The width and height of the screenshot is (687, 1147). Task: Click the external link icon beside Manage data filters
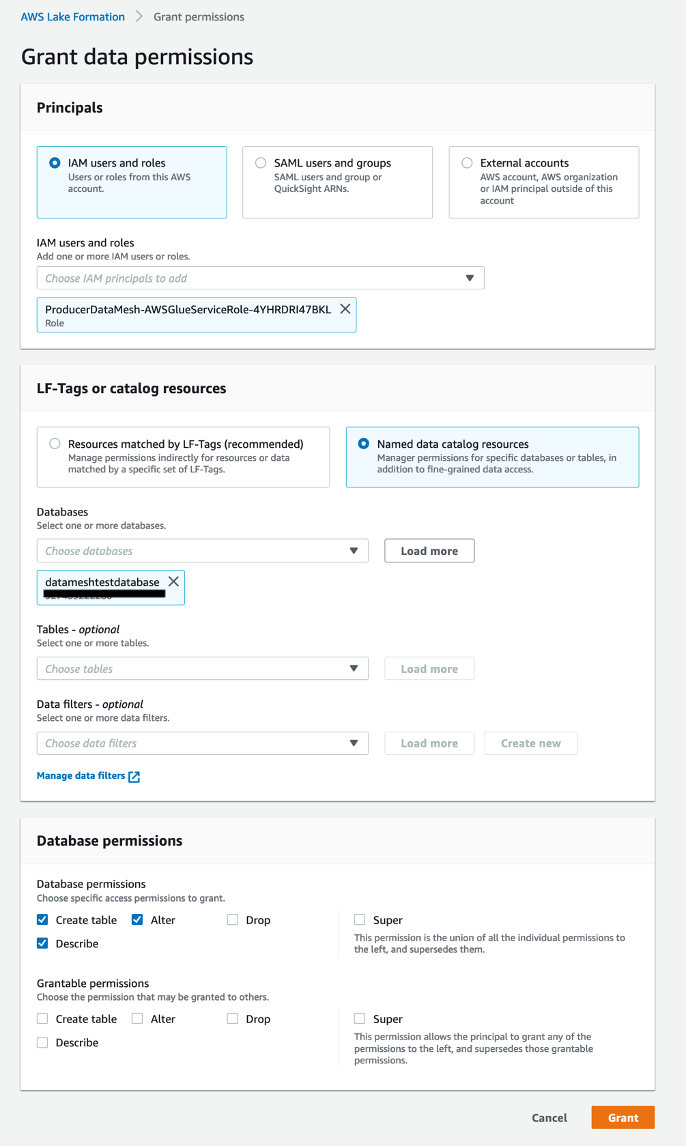pyautogui.click(x=134, y=776)
